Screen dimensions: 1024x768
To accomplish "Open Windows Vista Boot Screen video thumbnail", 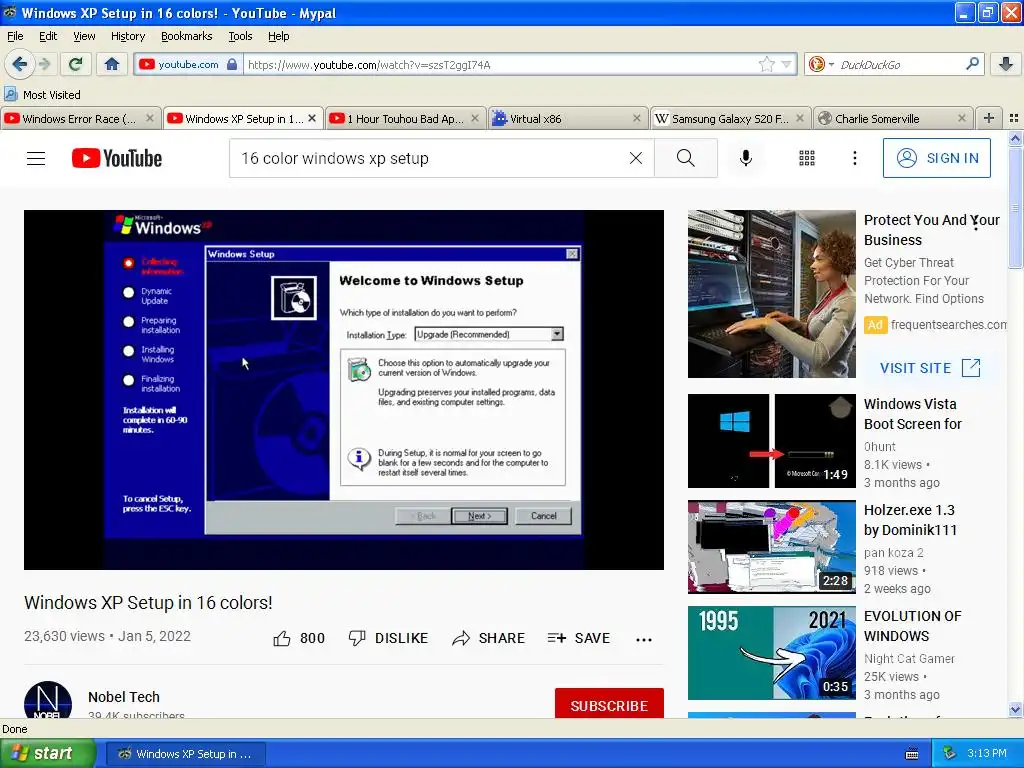I will 771,441.
